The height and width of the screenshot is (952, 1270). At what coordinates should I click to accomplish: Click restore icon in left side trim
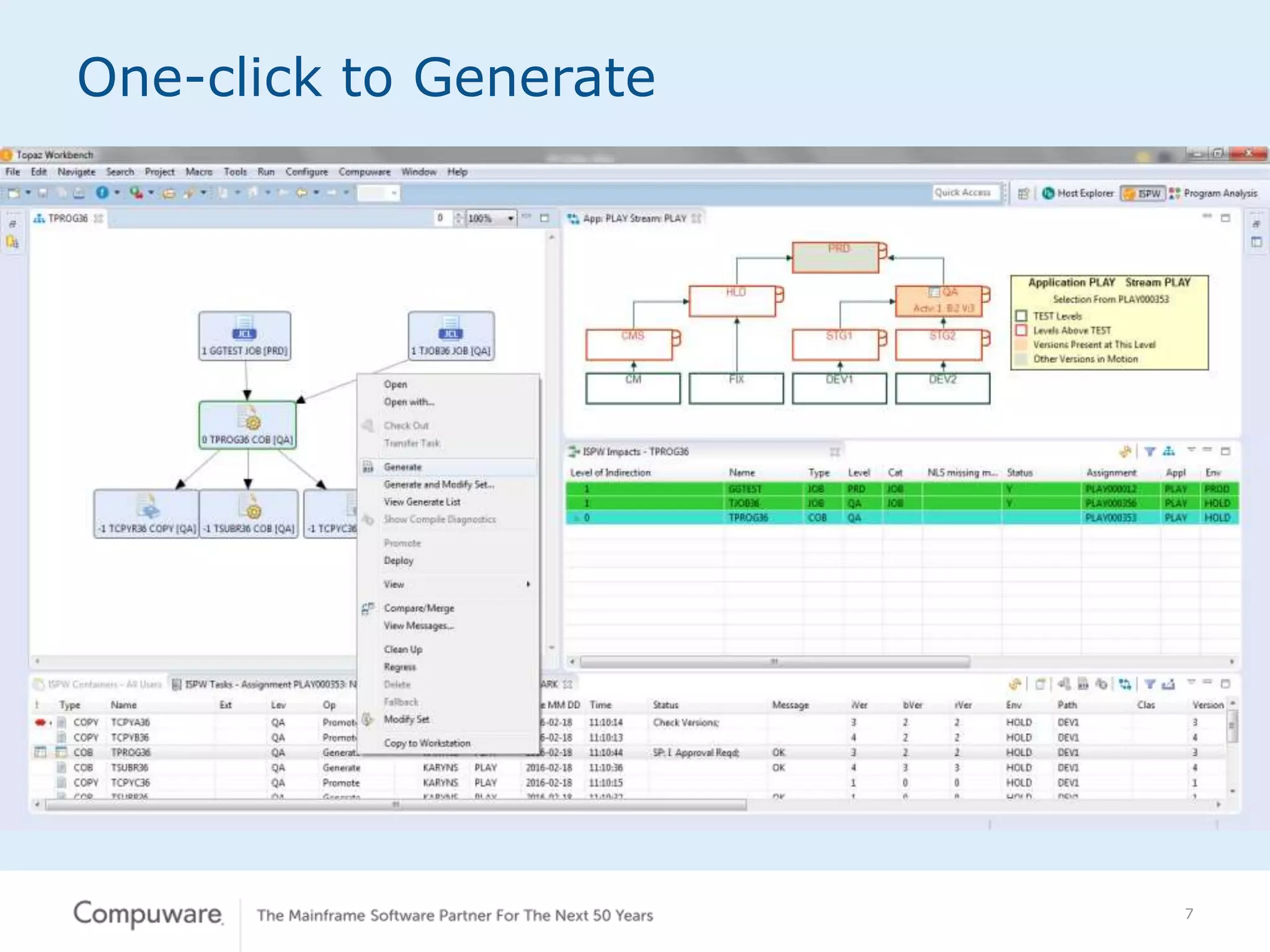(x=13, y=224)
